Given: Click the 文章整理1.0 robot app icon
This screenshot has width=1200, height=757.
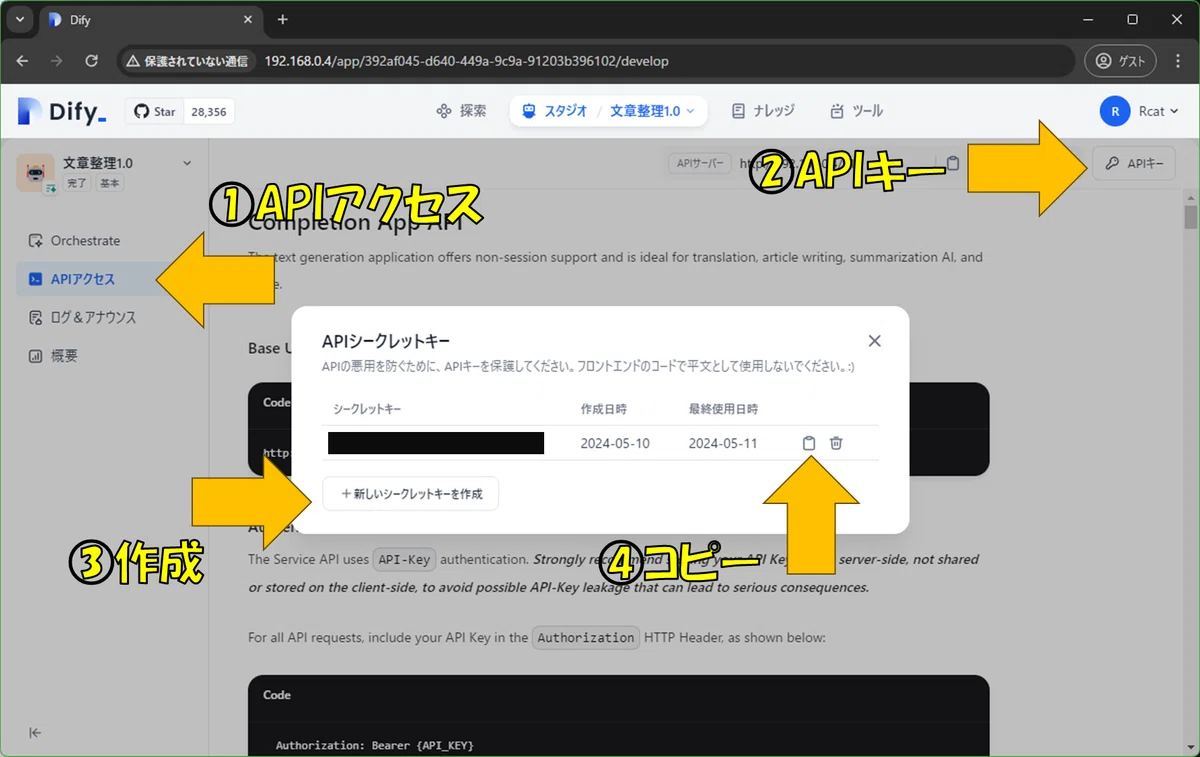Looking at the screenshot, I should (35, 173).
